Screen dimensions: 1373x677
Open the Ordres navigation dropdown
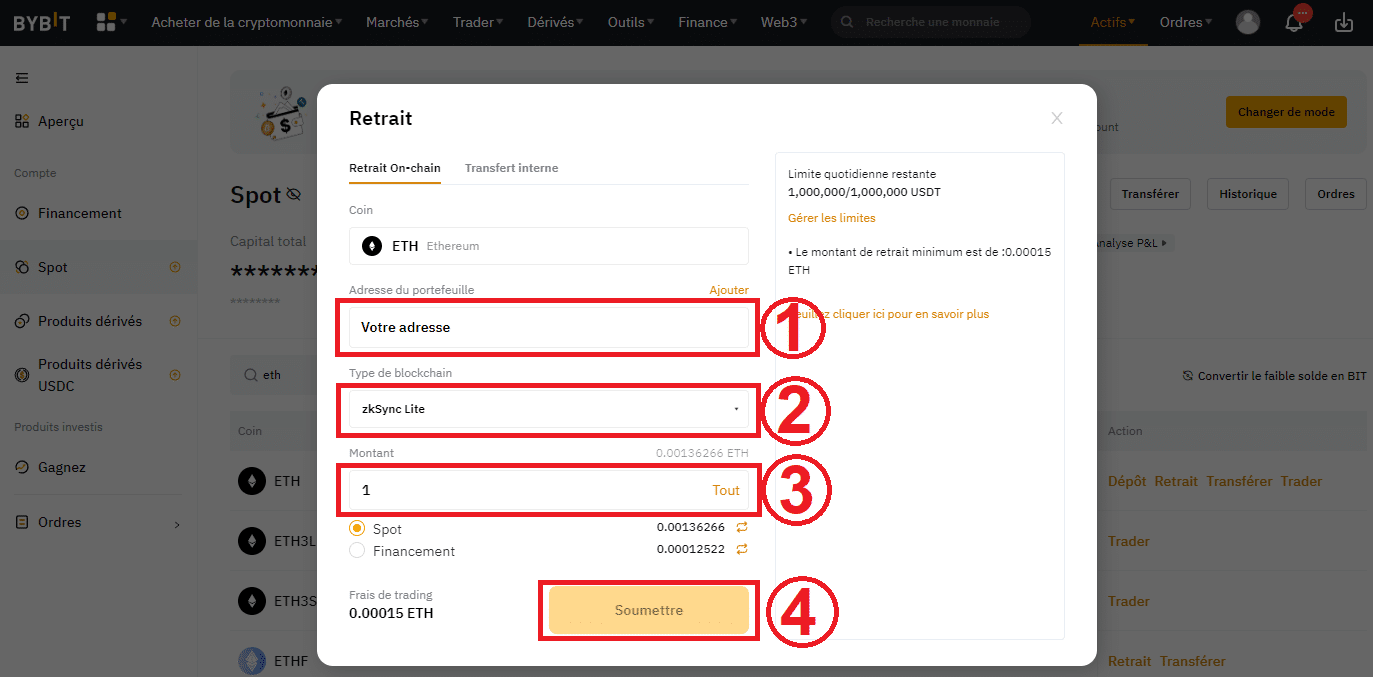click(x=1185, y=20)
